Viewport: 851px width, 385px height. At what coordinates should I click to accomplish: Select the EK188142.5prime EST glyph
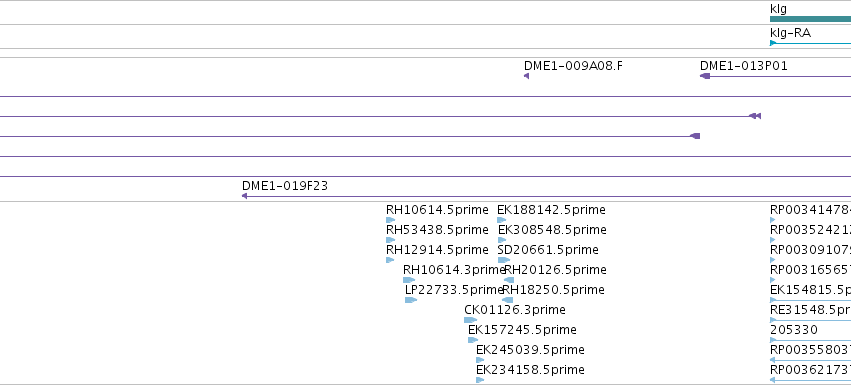tap(501, 220)
